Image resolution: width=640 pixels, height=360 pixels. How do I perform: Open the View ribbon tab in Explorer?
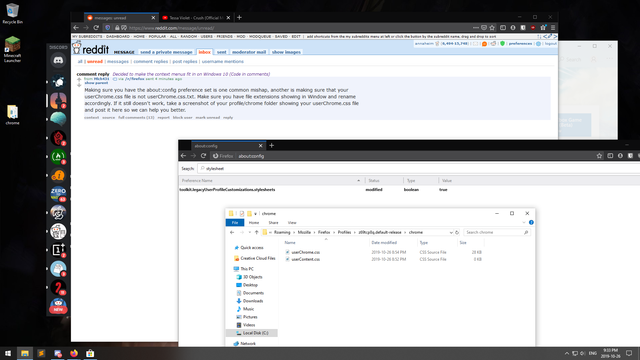(292, 222)
